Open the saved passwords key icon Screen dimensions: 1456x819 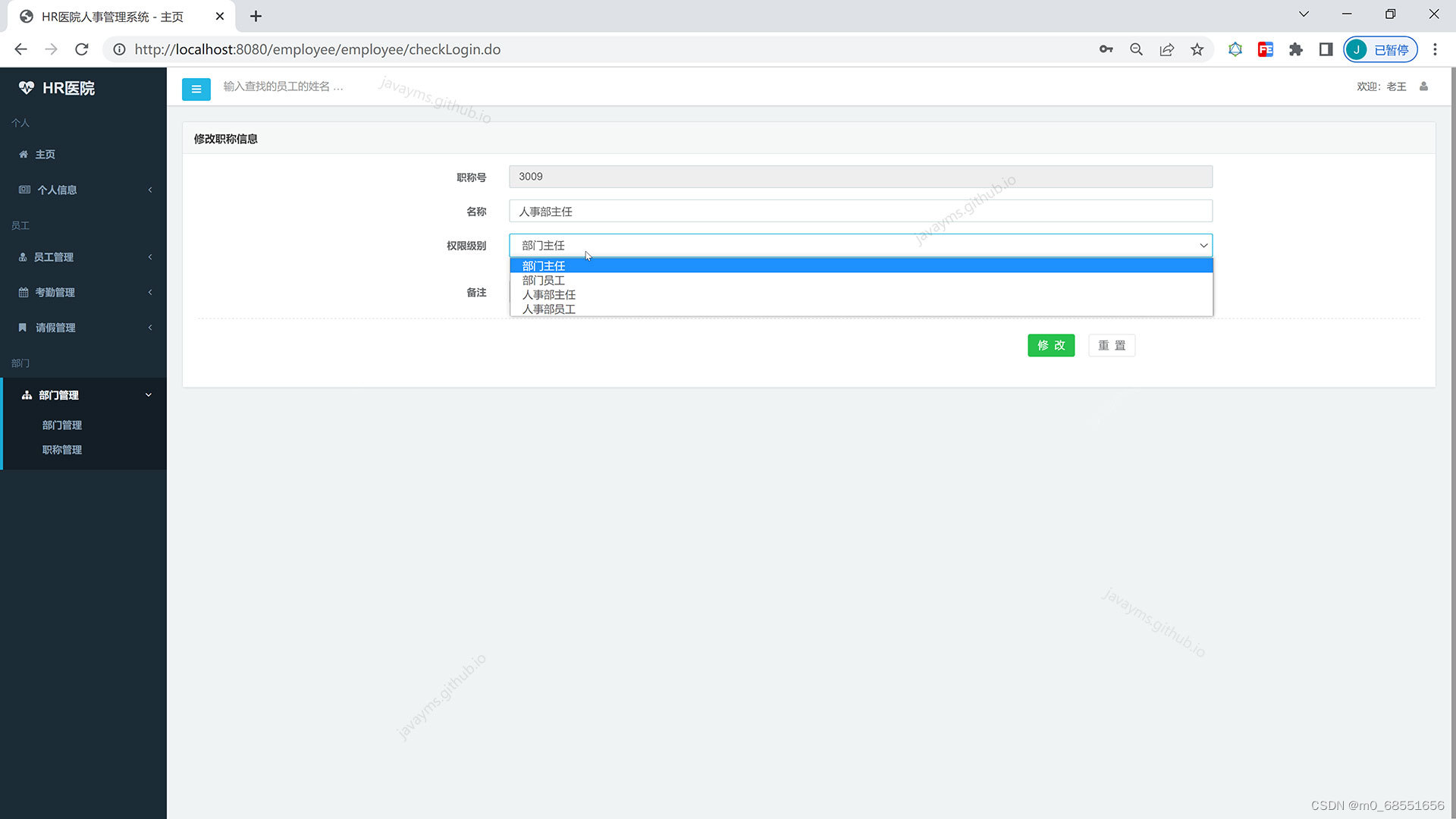point(1106,49)
